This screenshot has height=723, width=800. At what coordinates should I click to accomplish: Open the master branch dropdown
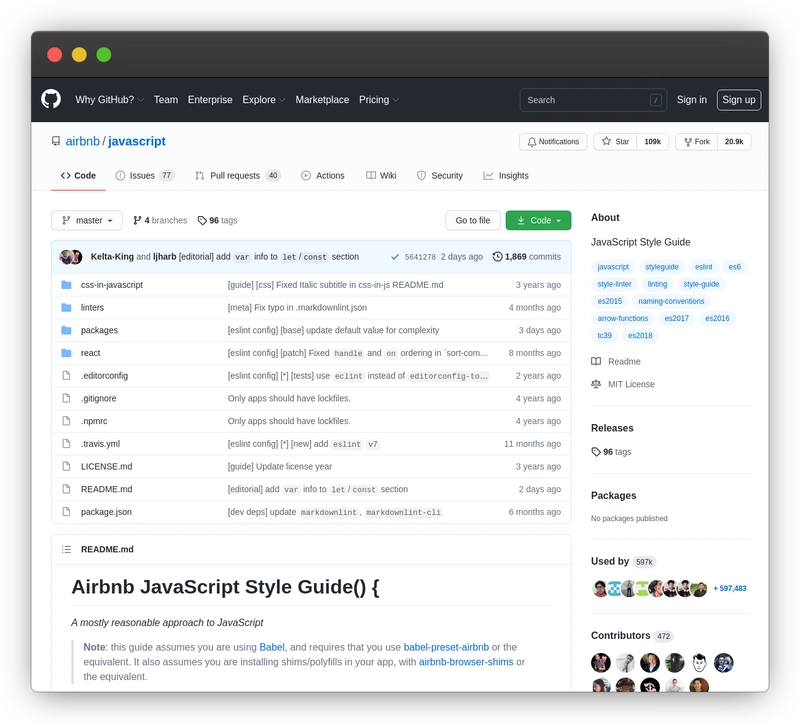pyautogui.click(x=87, y=220)
